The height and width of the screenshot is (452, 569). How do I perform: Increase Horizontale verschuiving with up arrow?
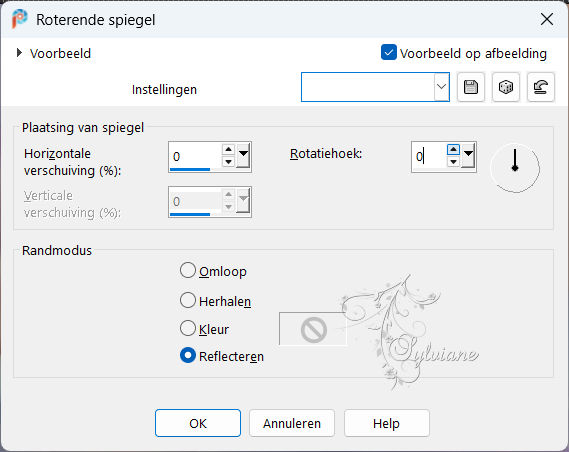(x=228, y=149)
